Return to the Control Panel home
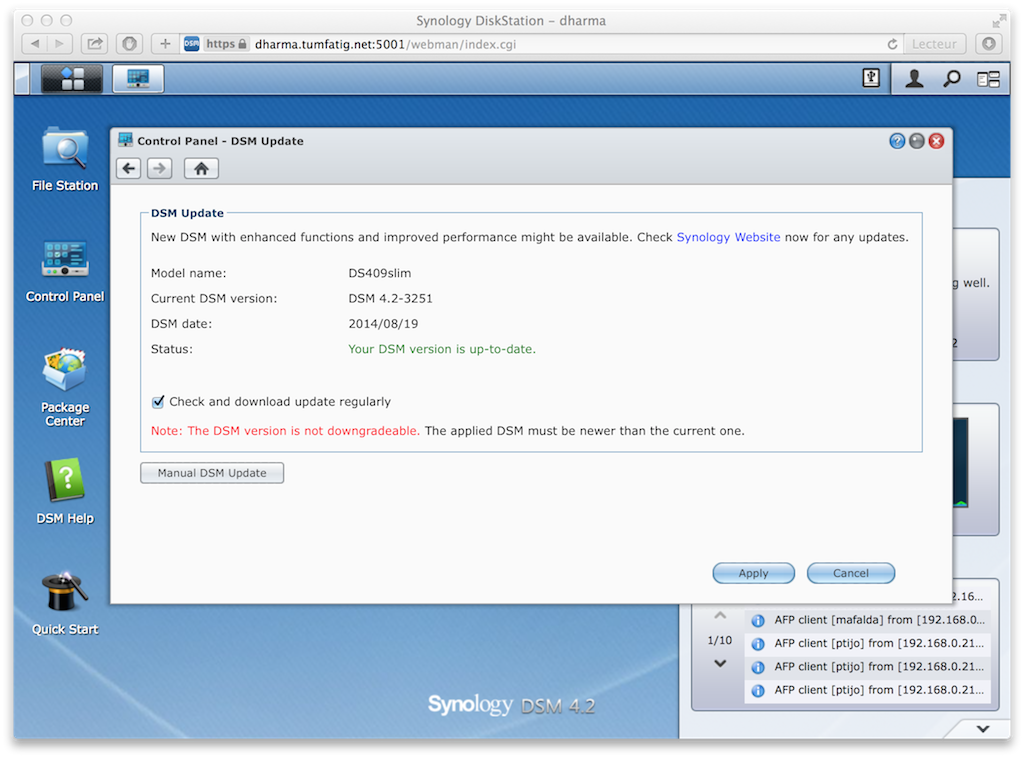 tap(201, 168)
